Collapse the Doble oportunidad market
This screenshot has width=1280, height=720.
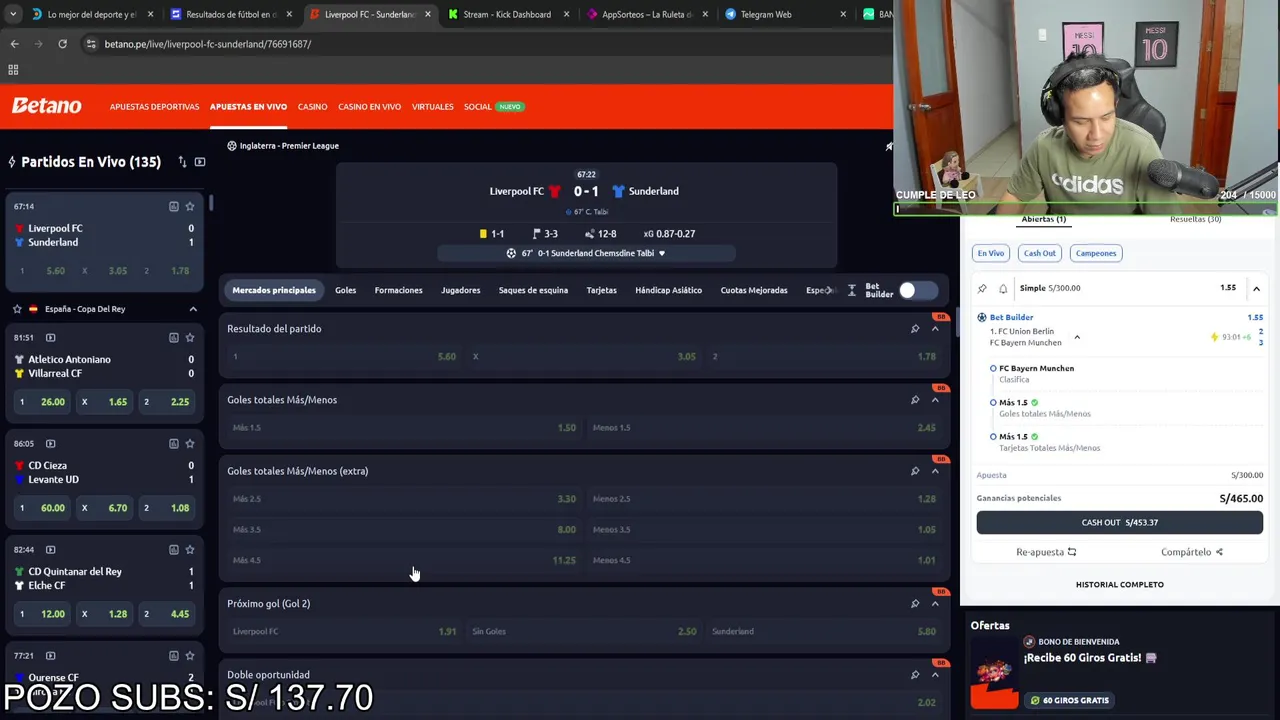click(x=935, y=675)
